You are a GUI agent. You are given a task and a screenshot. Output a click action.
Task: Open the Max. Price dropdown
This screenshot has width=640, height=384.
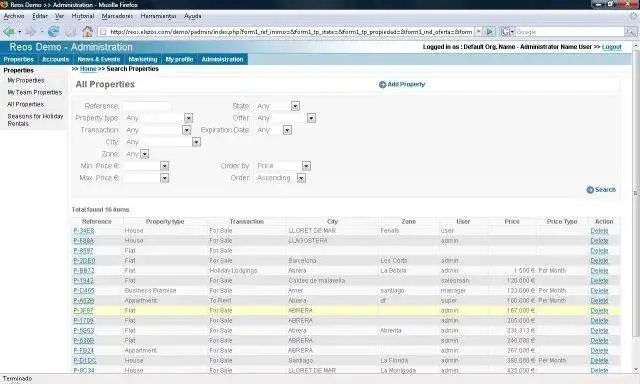[x=164, y=178]
